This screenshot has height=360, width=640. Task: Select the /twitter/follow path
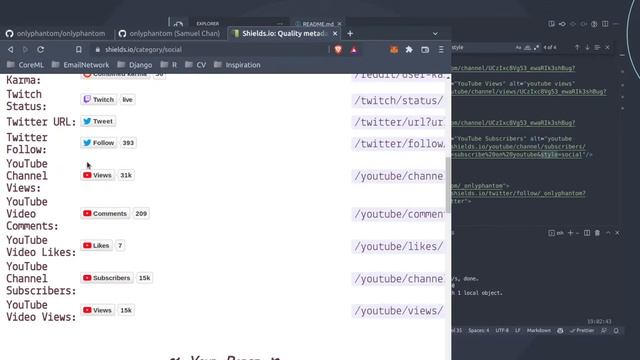click(398, 144)
